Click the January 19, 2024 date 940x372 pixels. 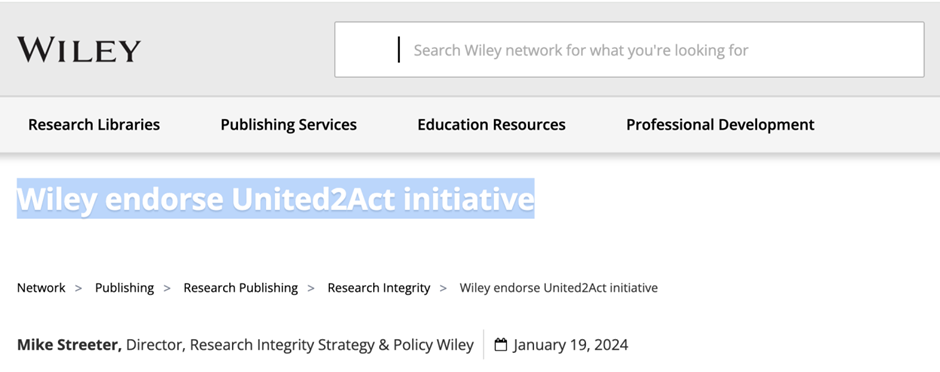(x=571, y=345)
